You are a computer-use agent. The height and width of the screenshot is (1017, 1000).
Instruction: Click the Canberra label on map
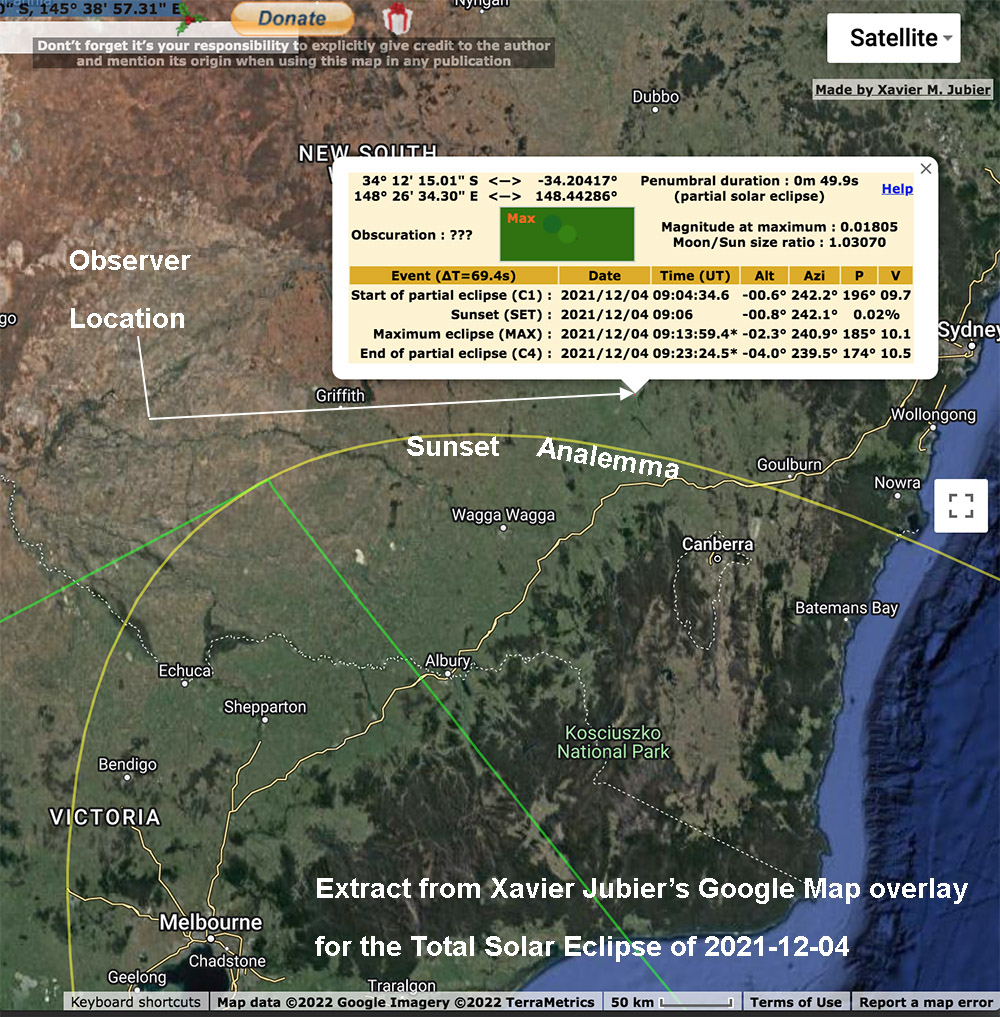(x=717, y=545)
